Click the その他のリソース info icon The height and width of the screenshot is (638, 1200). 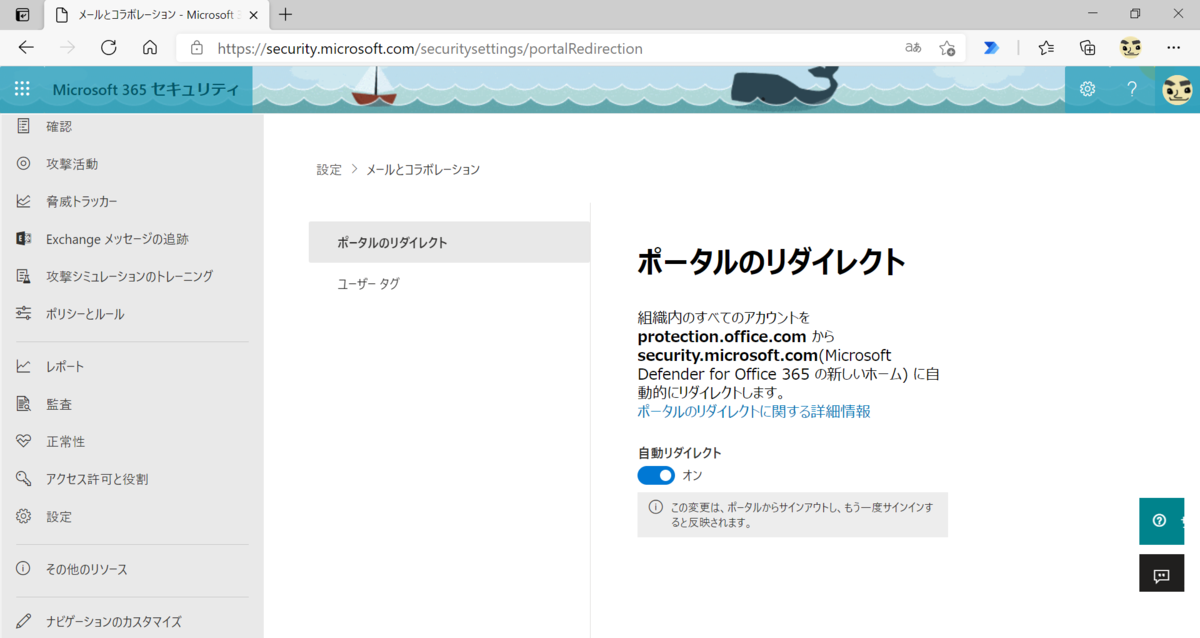click(23, 569)
